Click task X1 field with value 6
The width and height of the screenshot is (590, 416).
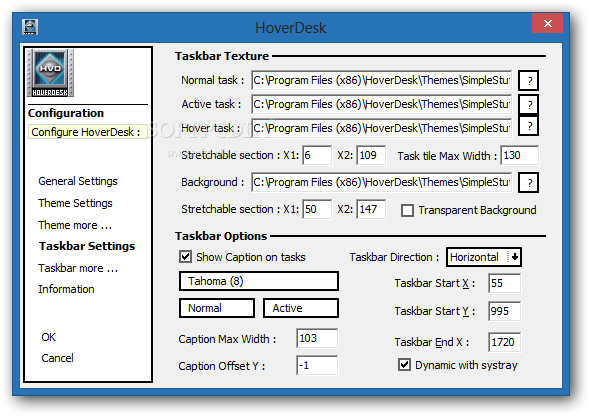(x=317, y=155)
